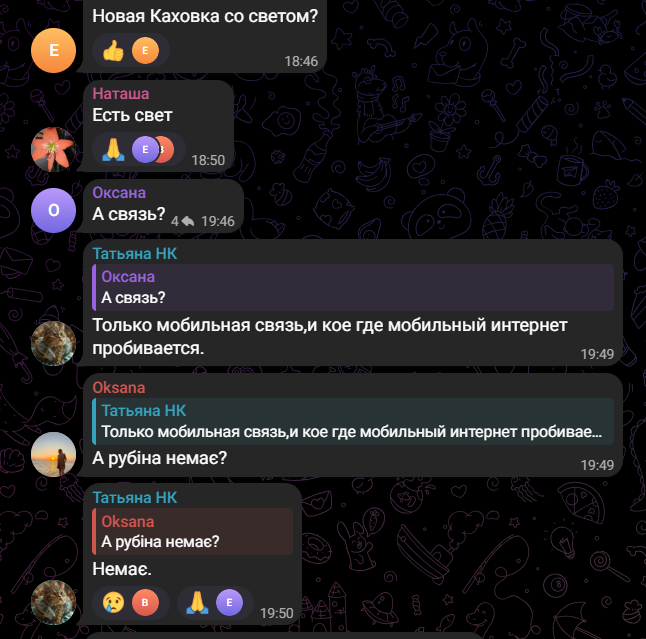Screen dimensions: 646x639
Task: Click sender name Оксана above А связь?
Action: point(119,193)
